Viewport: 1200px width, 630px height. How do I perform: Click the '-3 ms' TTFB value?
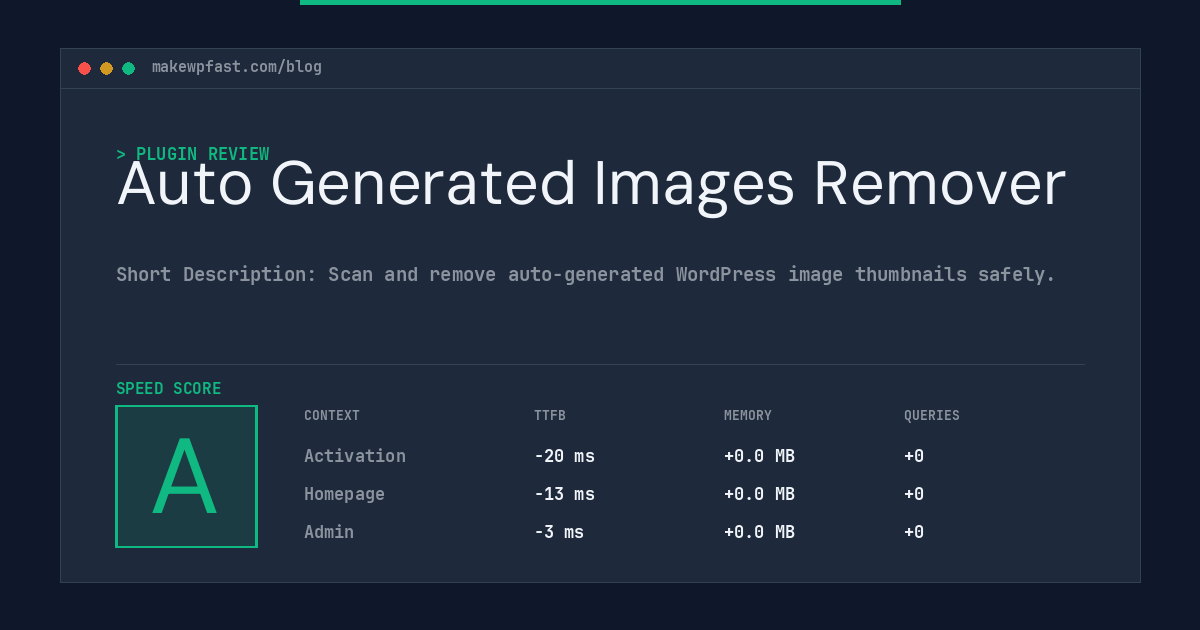[559, 532]
